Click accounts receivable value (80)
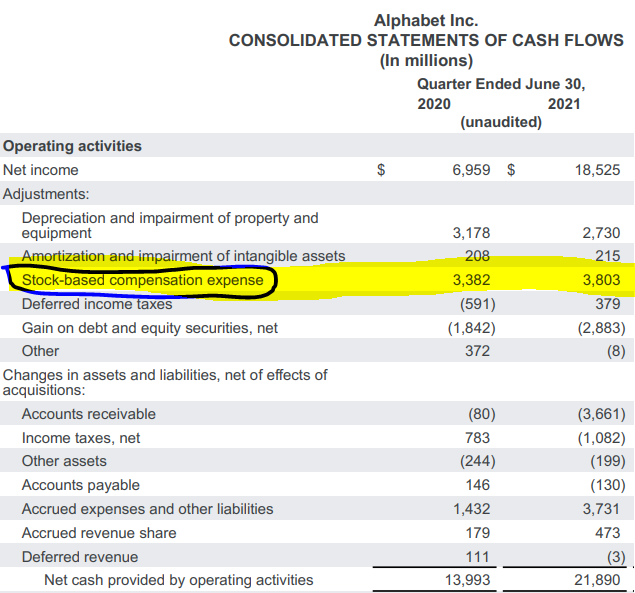The width and height of the screenshot is (635, 593). [482, 414]
